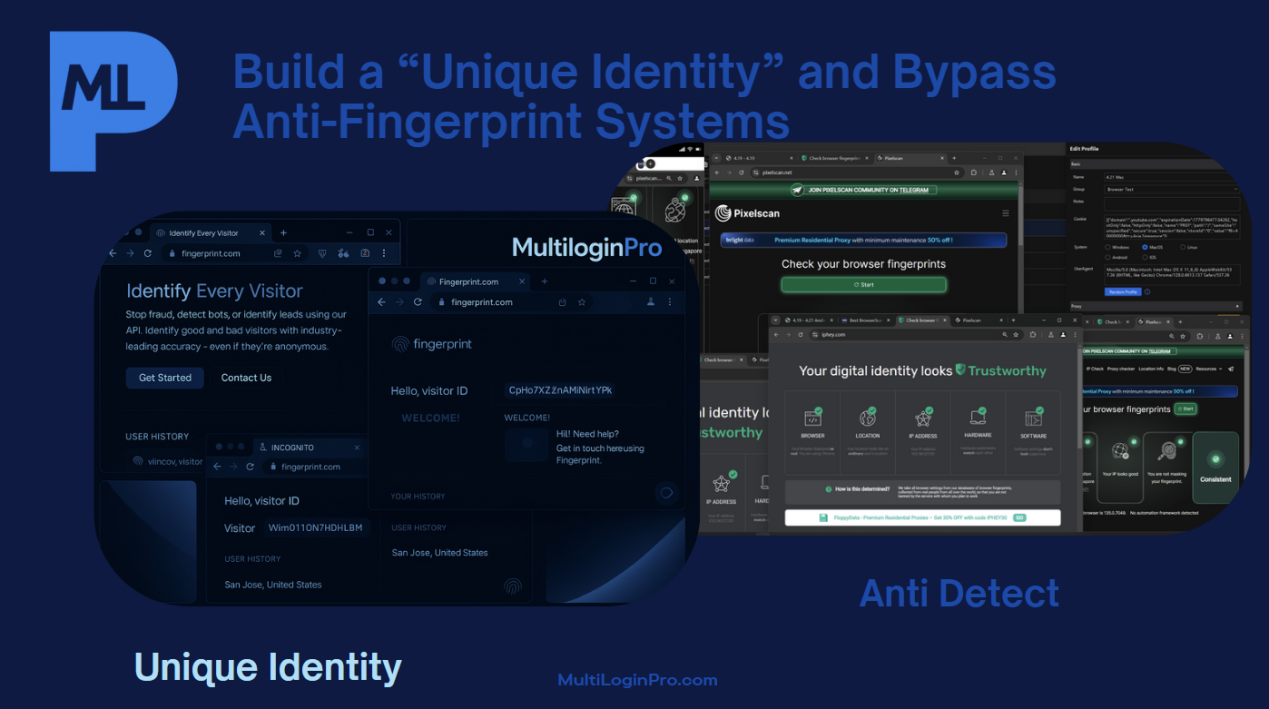The width and height of the screenshot is (1269, 709).
Task: Click the SOFTWARE icon on iphey
Action: point(1033,418)
